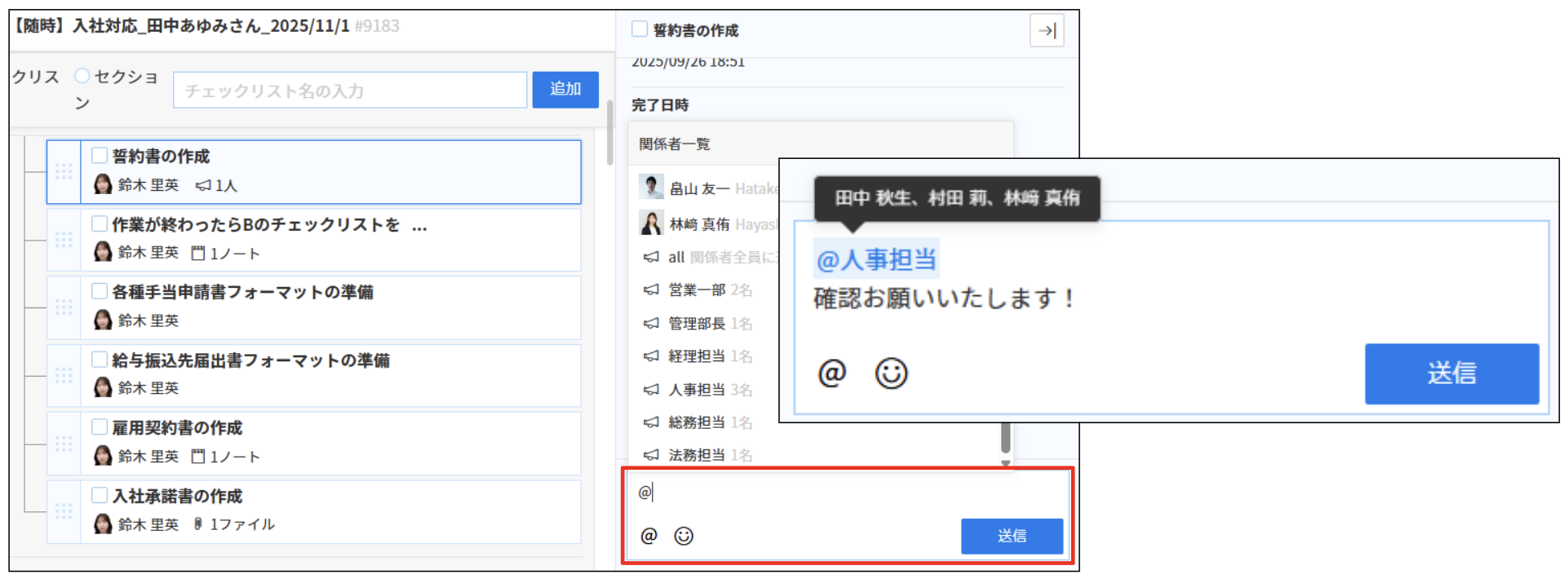Click the large emoji smiley icon
This screenshot has height=579, width=1568.
pos(891,373)
